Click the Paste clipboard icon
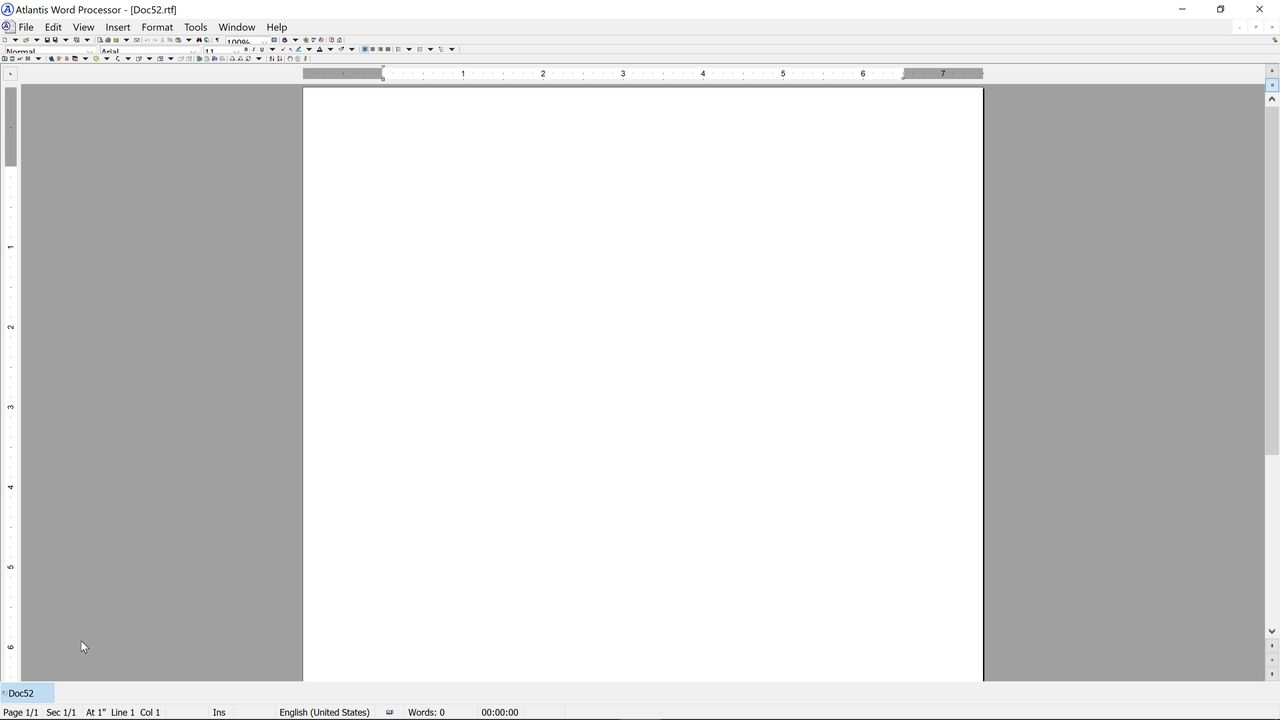This screenshot has height=720, width=1280. 178,40
